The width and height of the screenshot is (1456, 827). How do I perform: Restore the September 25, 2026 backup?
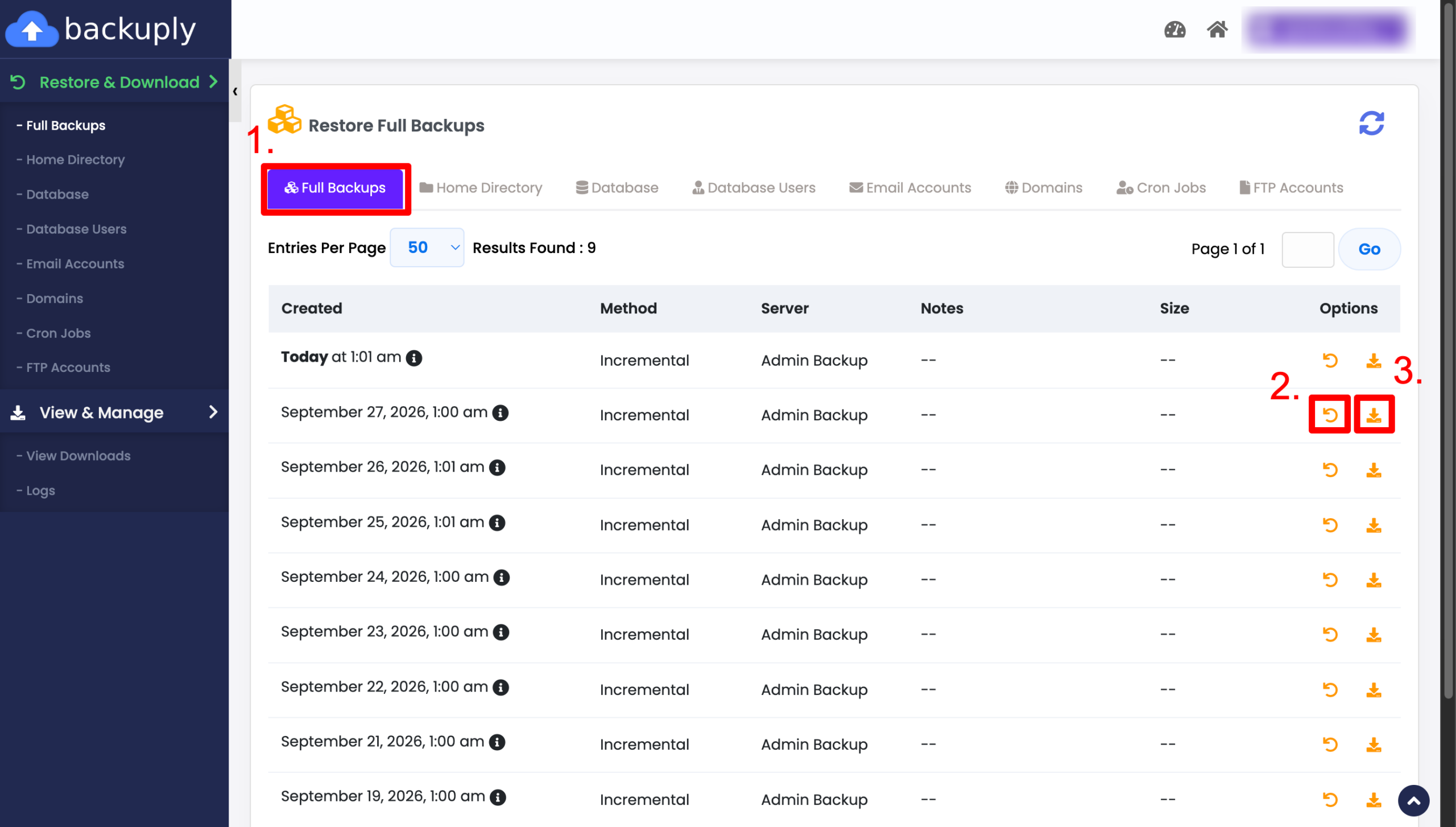click(x=1330, y=524)
